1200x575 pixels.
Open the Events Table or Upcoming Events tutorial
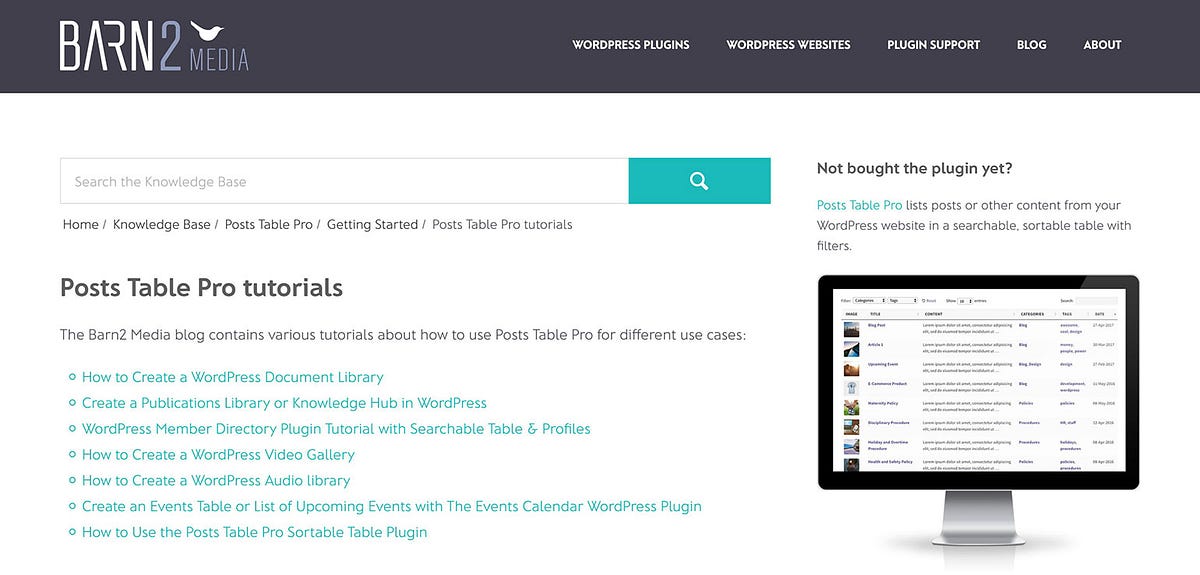click(392, 506)
